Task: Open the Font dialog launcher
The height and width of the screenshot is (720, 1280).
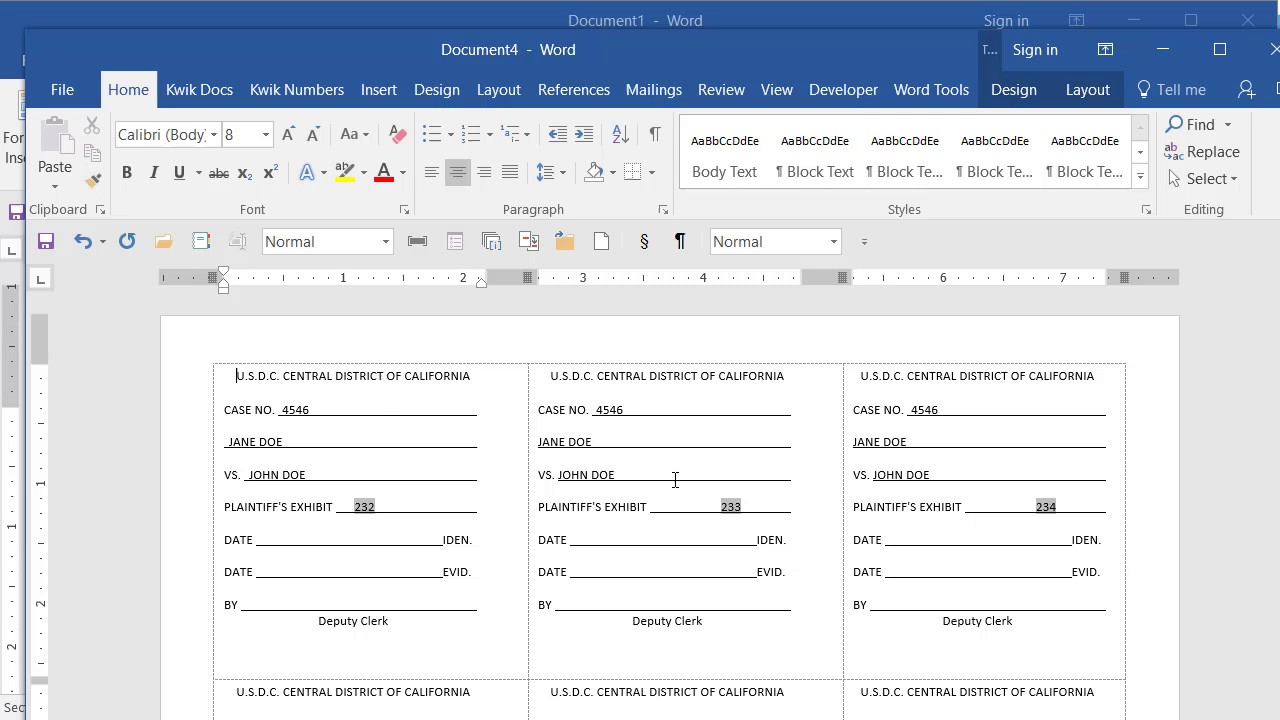Action: pyautogui.click(x=404, y=210)
